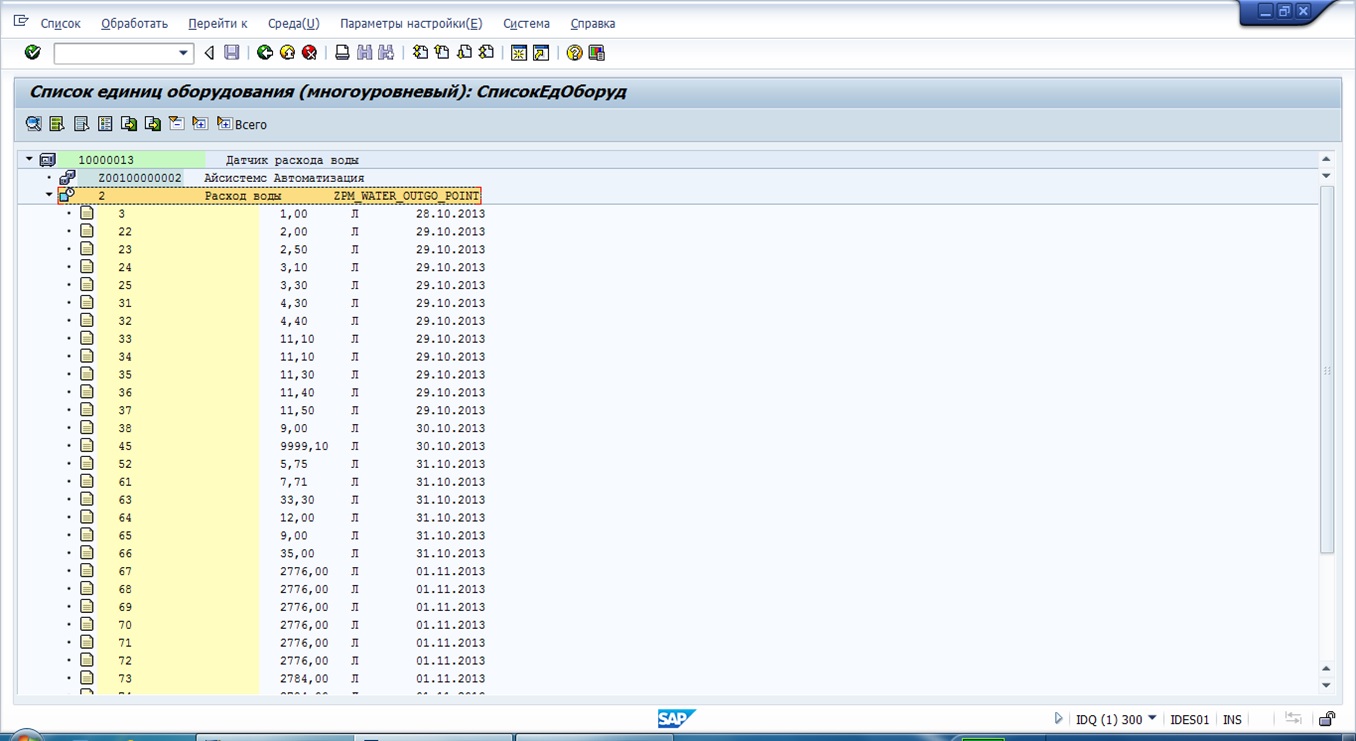Collapse the Расход воды measuring point node
1356x741 pixels.
[x=49, y=195]
